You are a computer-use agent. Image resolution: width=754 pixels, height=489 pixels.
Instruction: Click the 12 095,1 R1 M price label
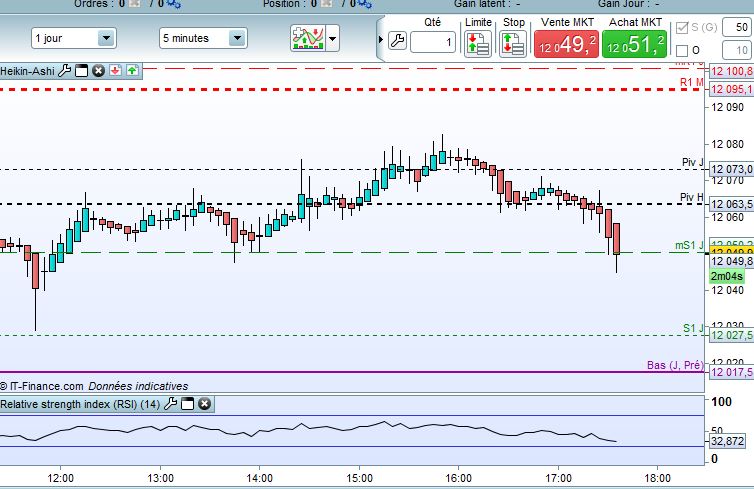731,89
